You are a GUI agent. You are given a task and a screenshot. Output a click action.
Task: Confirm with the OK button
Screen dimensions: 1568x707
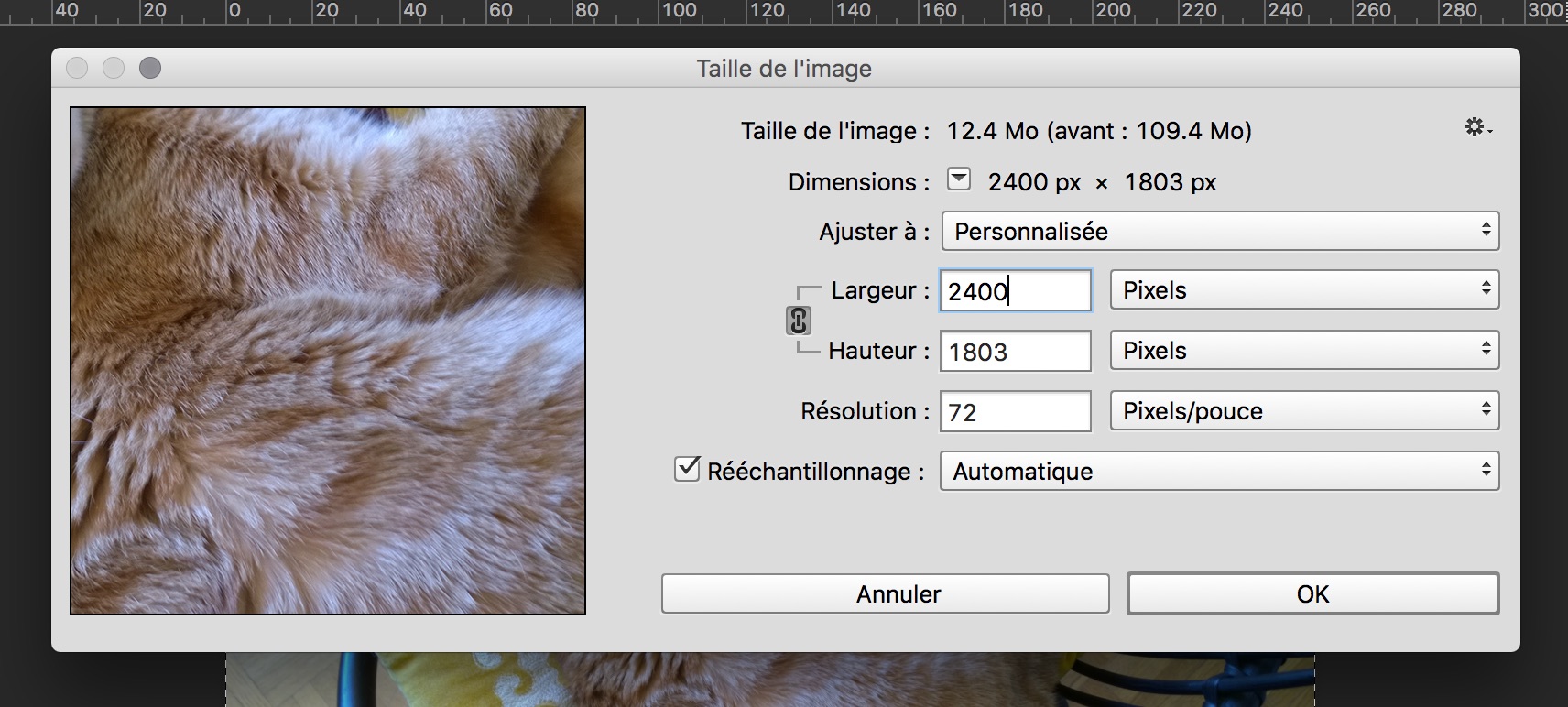1312,593
